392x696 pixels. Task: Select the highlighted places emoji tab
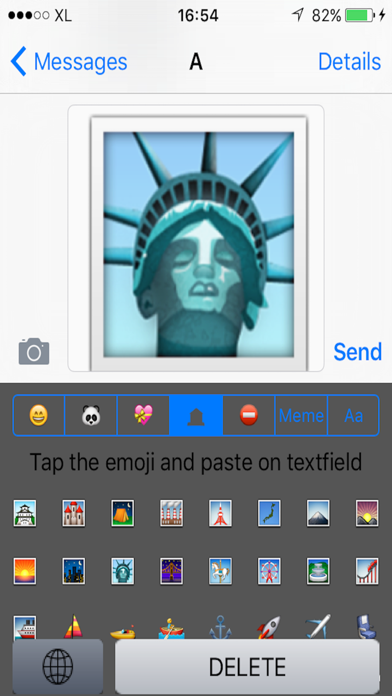click(196, 415)
